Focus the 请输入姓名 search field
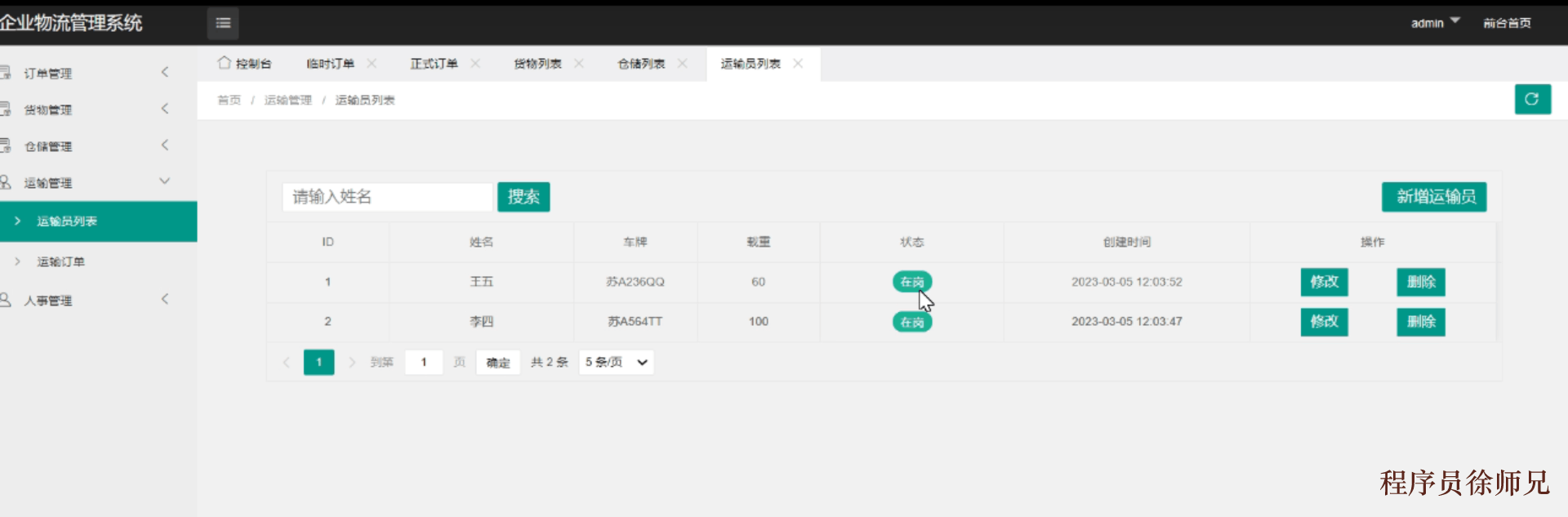1568x517 pixels. point(388,197)
